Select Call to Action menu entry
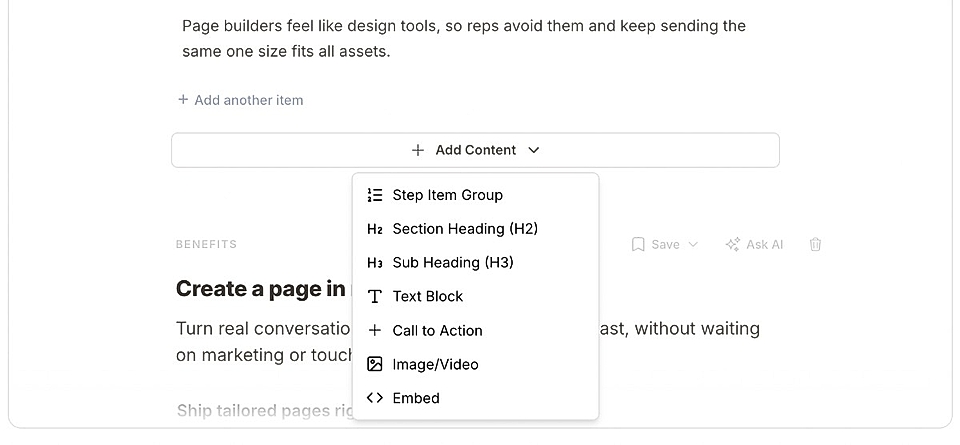The image size is (960, 445). tap(476, 331)
